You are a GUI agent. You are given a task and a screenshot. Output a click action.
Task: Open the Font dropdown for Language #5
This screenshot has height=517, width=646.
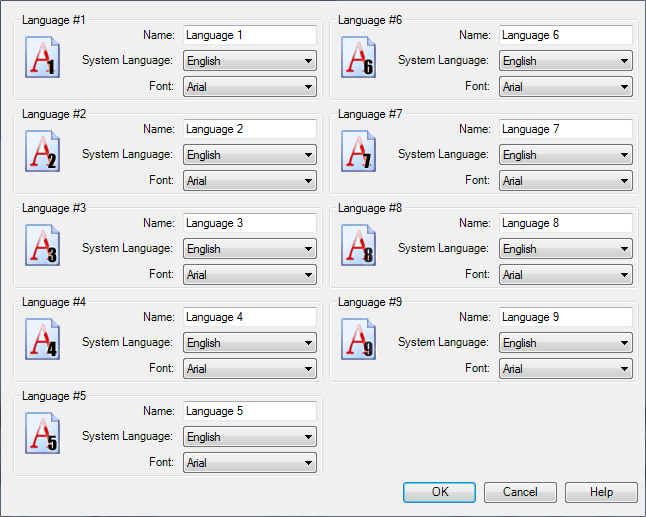[249, 463]
